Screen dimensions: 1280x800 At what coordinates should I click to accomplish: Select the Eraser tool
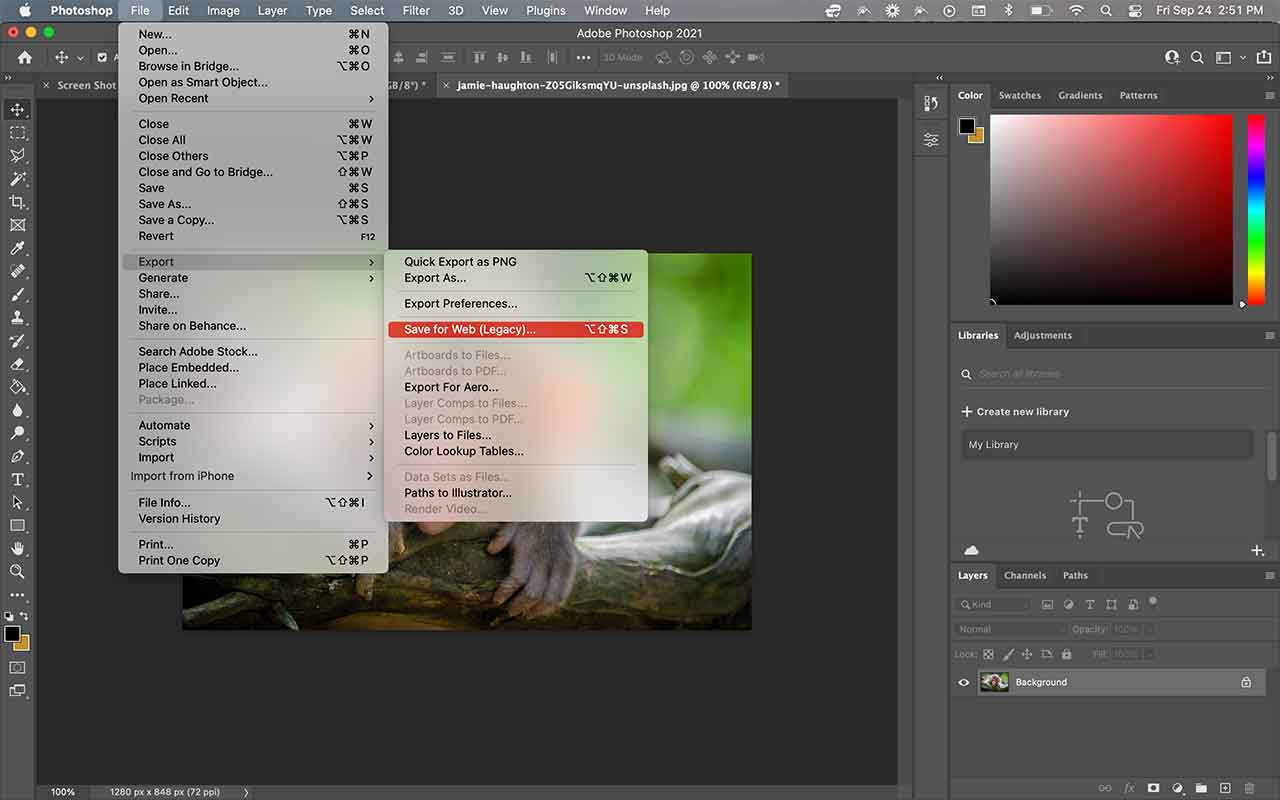17,364
